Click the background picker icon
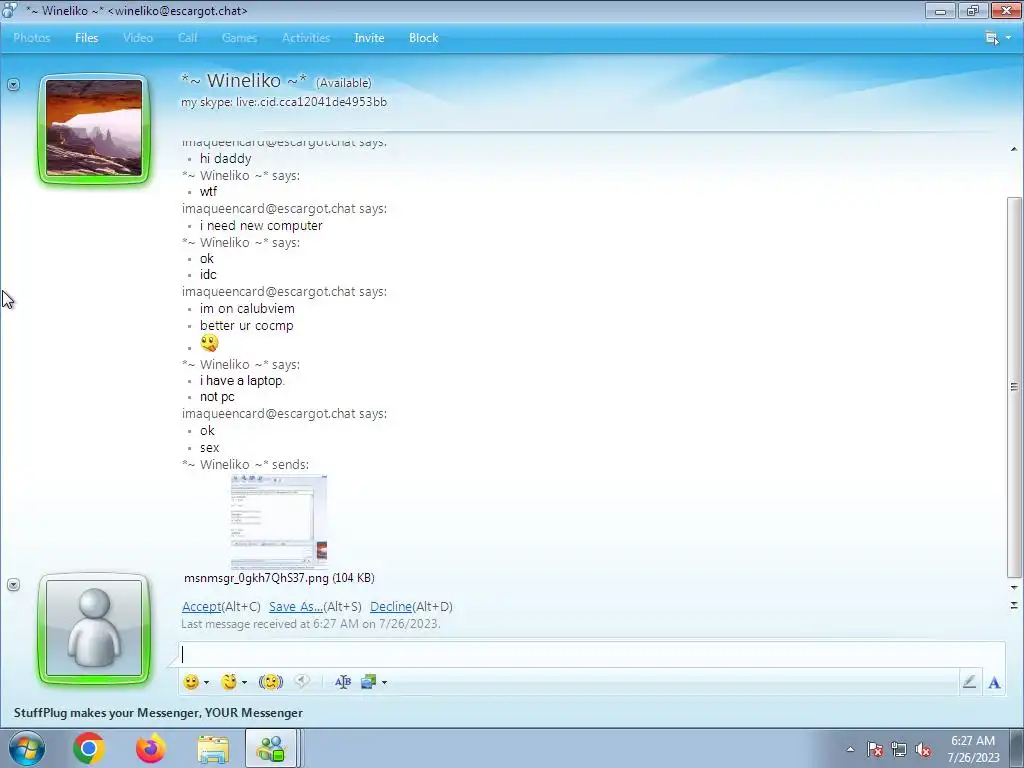This screenshot has height=768, width=1024. point(368,682)
